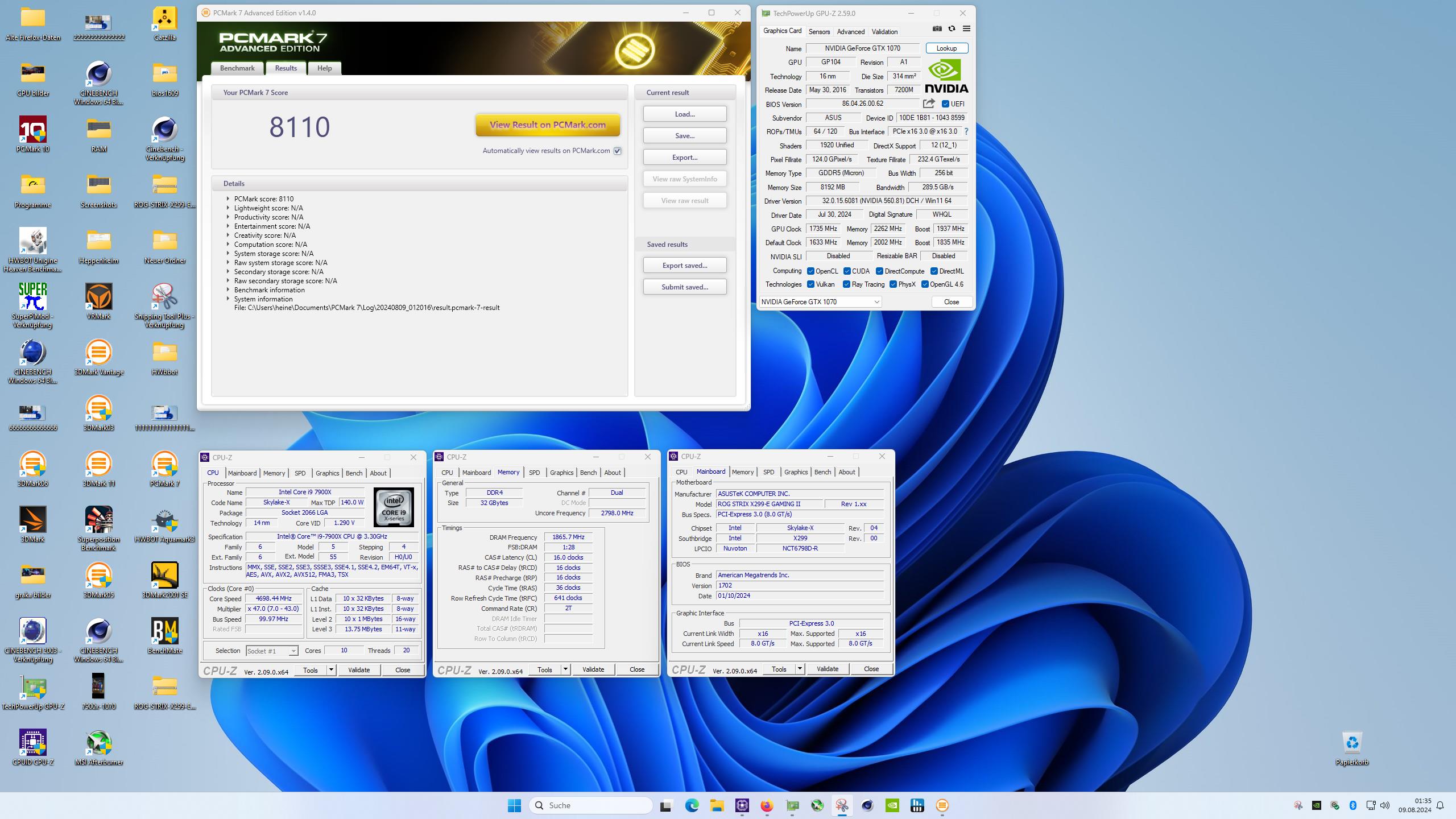
Task: Toggle Vulkan checkbox in GPU-Z
Action: (810, 284)
